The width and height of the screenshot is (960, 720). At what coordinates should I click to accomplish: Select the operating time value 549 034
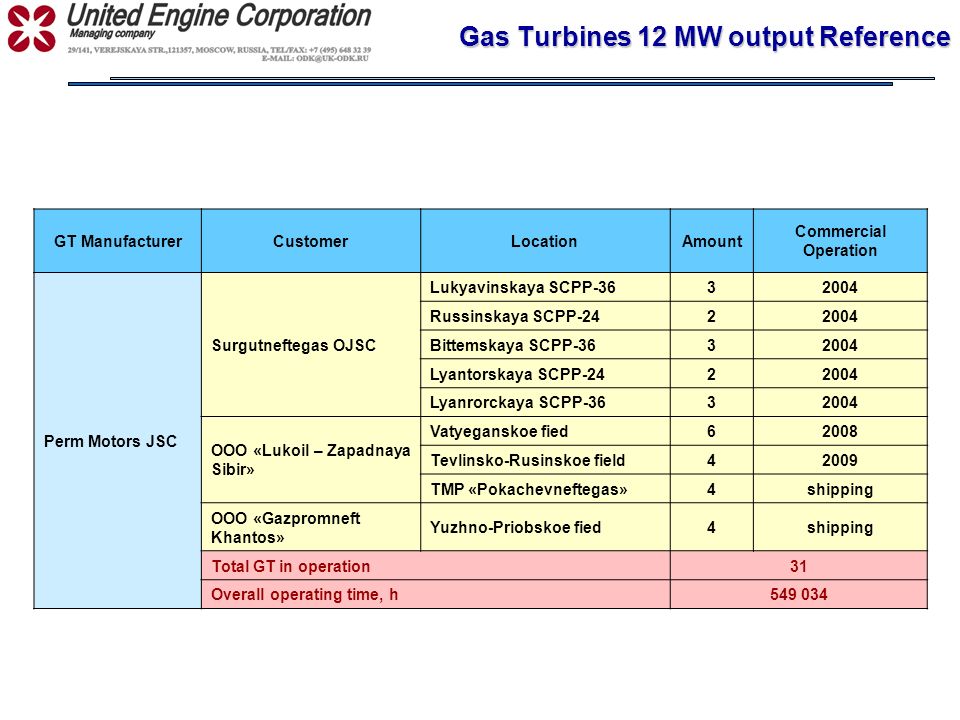[x=798, y=594]
